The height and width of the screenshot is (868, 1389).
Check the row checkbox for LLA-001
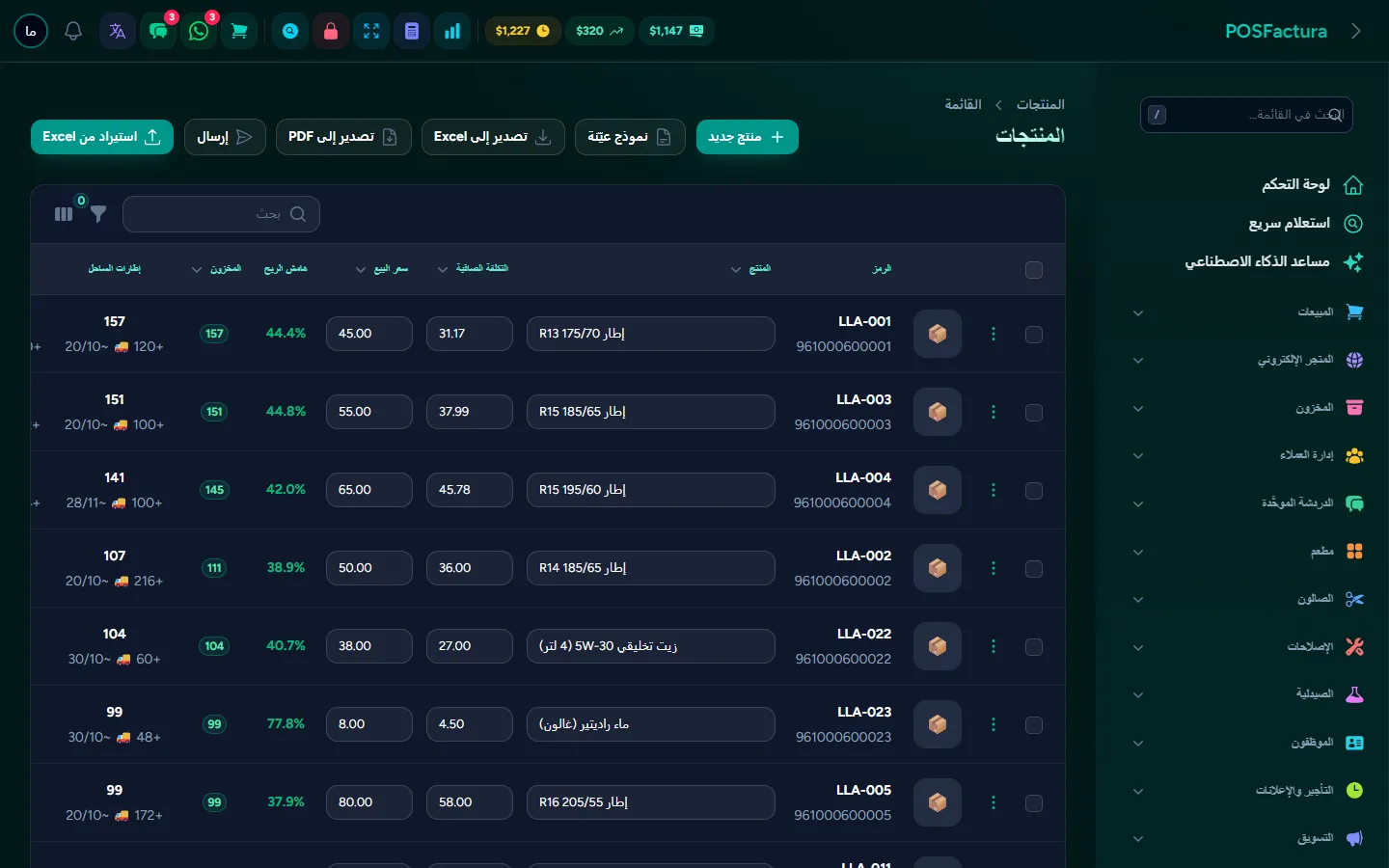pos(1034,334)
